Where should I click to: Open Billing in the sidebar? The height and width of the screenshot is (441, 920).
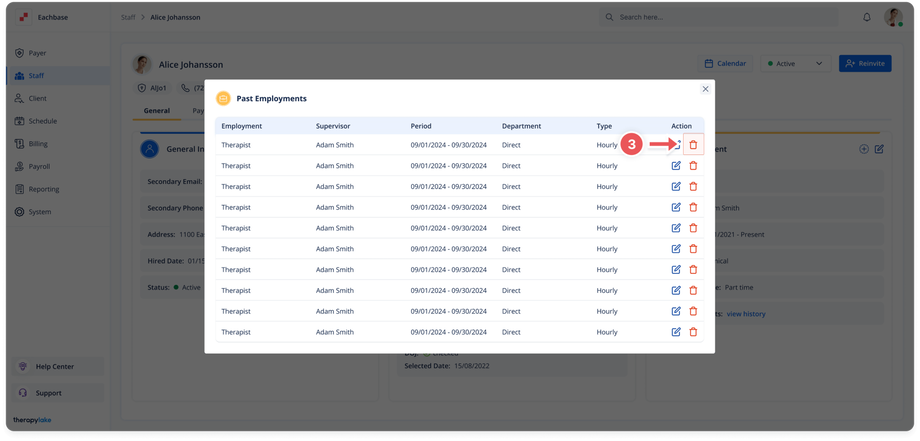coord(38,144)
